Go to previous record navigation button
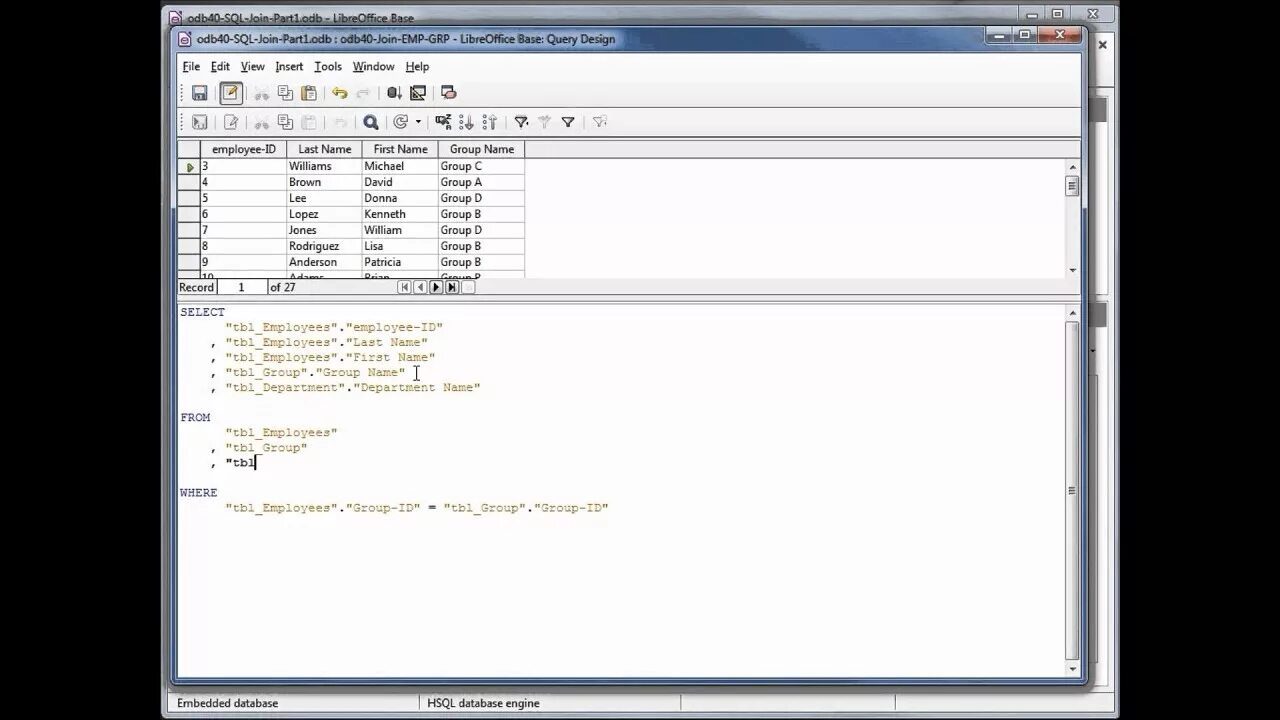This screenshot has width=1280, height=720. point(420,287)
